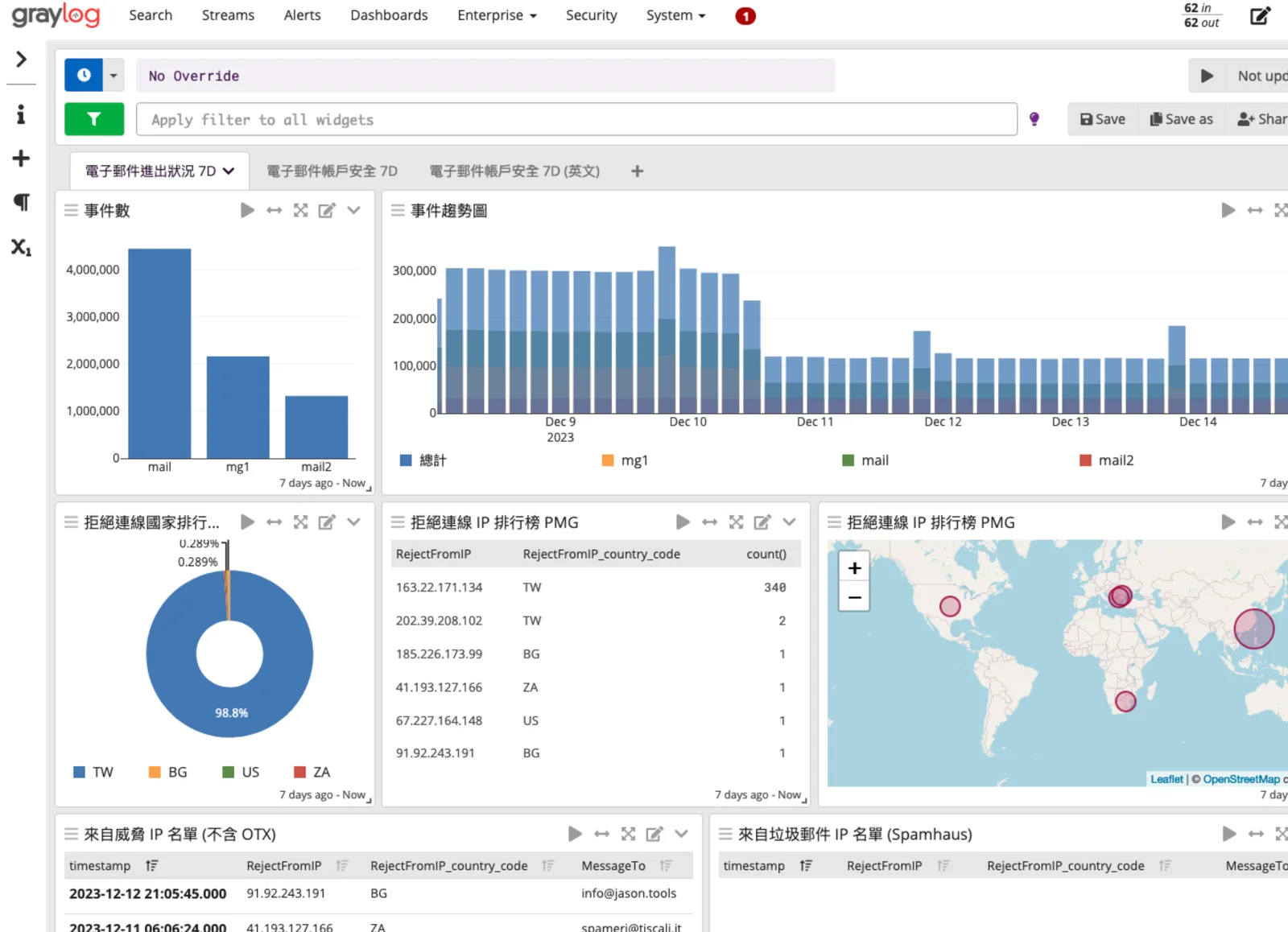Toggle mg1 series in trend chart legend
The image size is (1288, 932).
pos(625,460)
